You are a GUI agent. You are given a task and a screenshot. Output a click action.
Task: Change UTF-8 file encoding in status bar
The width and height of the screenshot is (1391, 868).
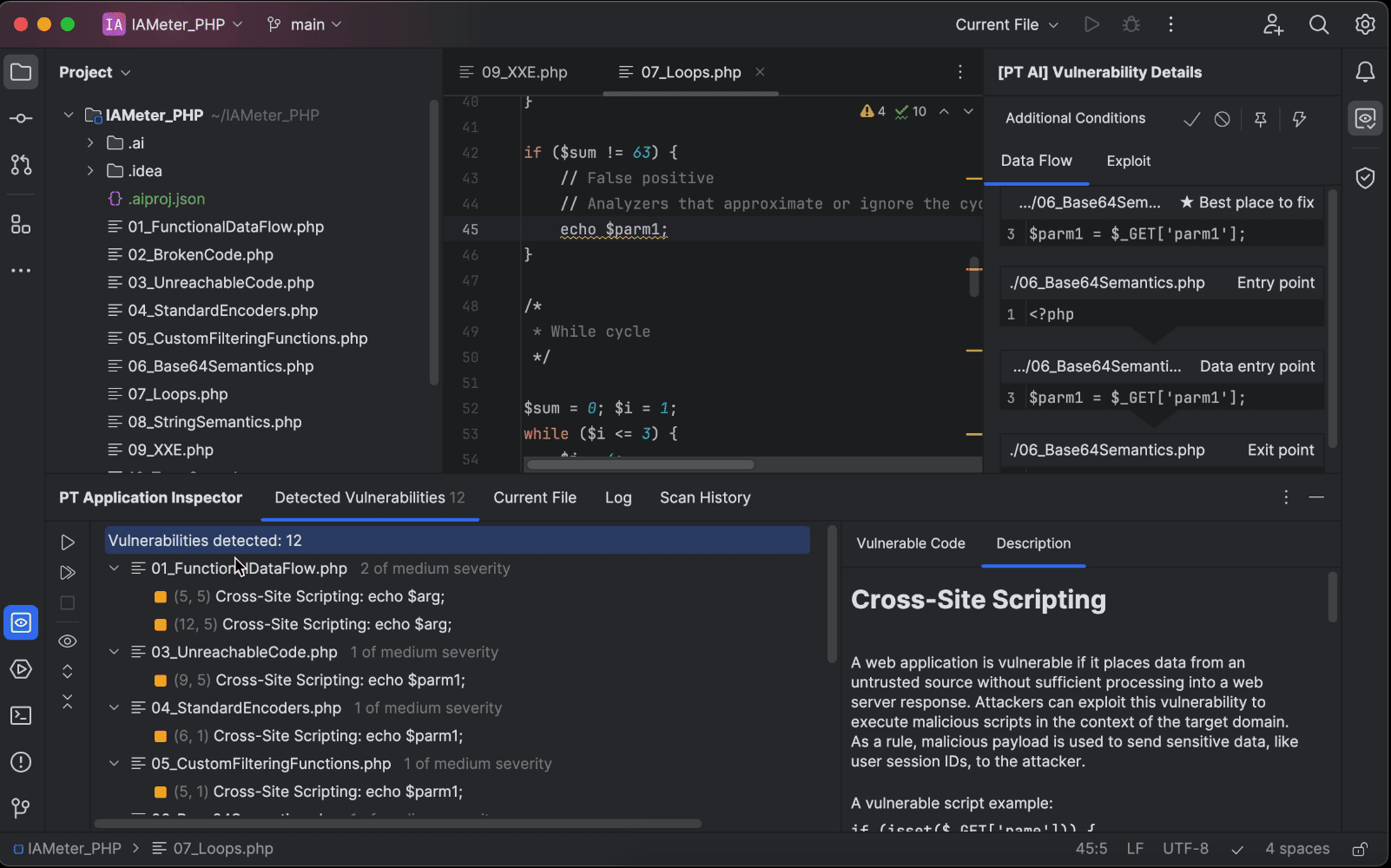1185,849
